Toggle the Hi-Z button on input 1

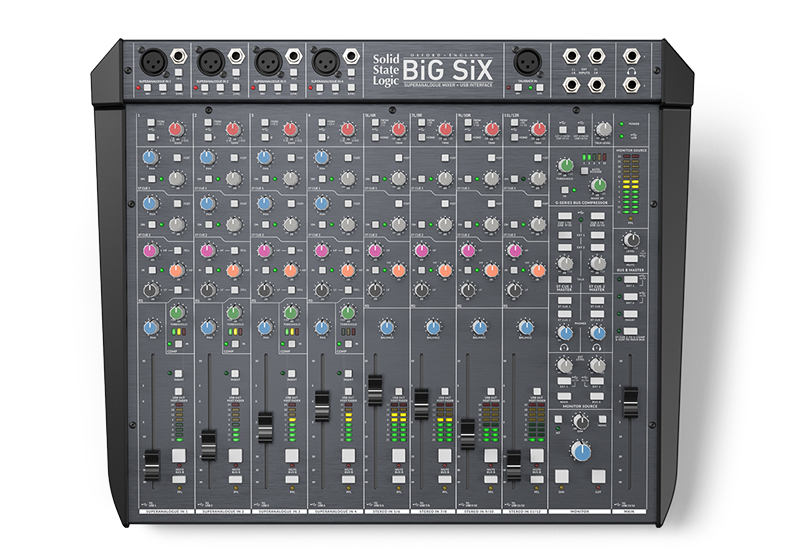click(x=179, y=72)
